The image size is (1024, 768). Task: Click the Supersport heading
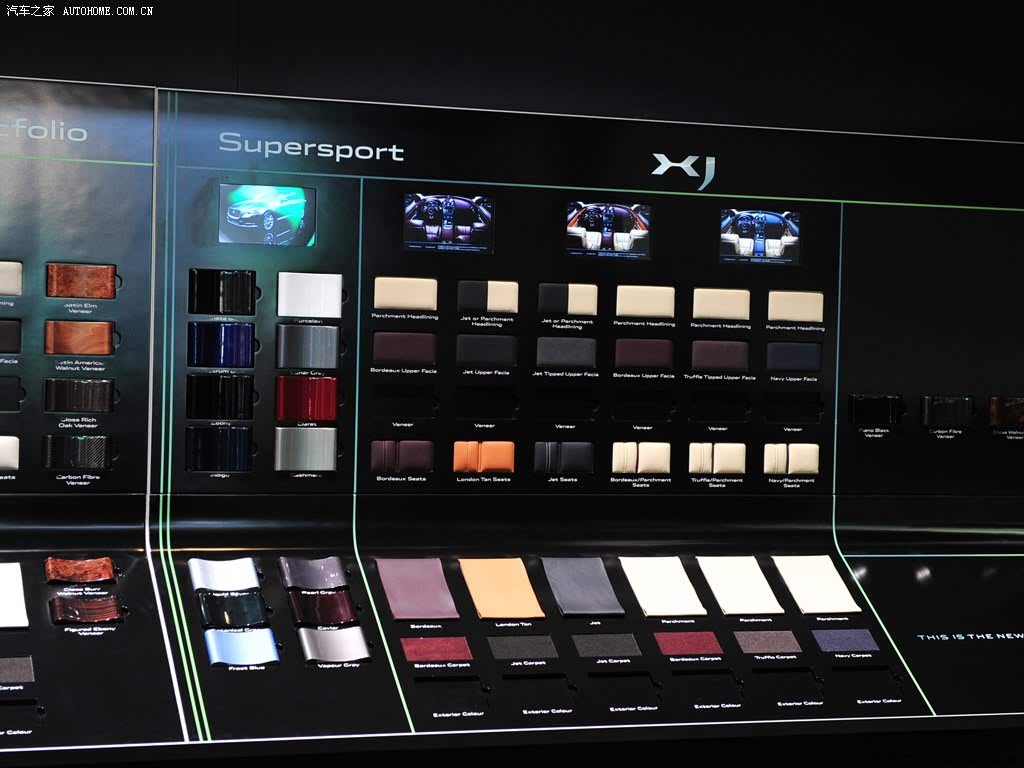click(311, 147)
